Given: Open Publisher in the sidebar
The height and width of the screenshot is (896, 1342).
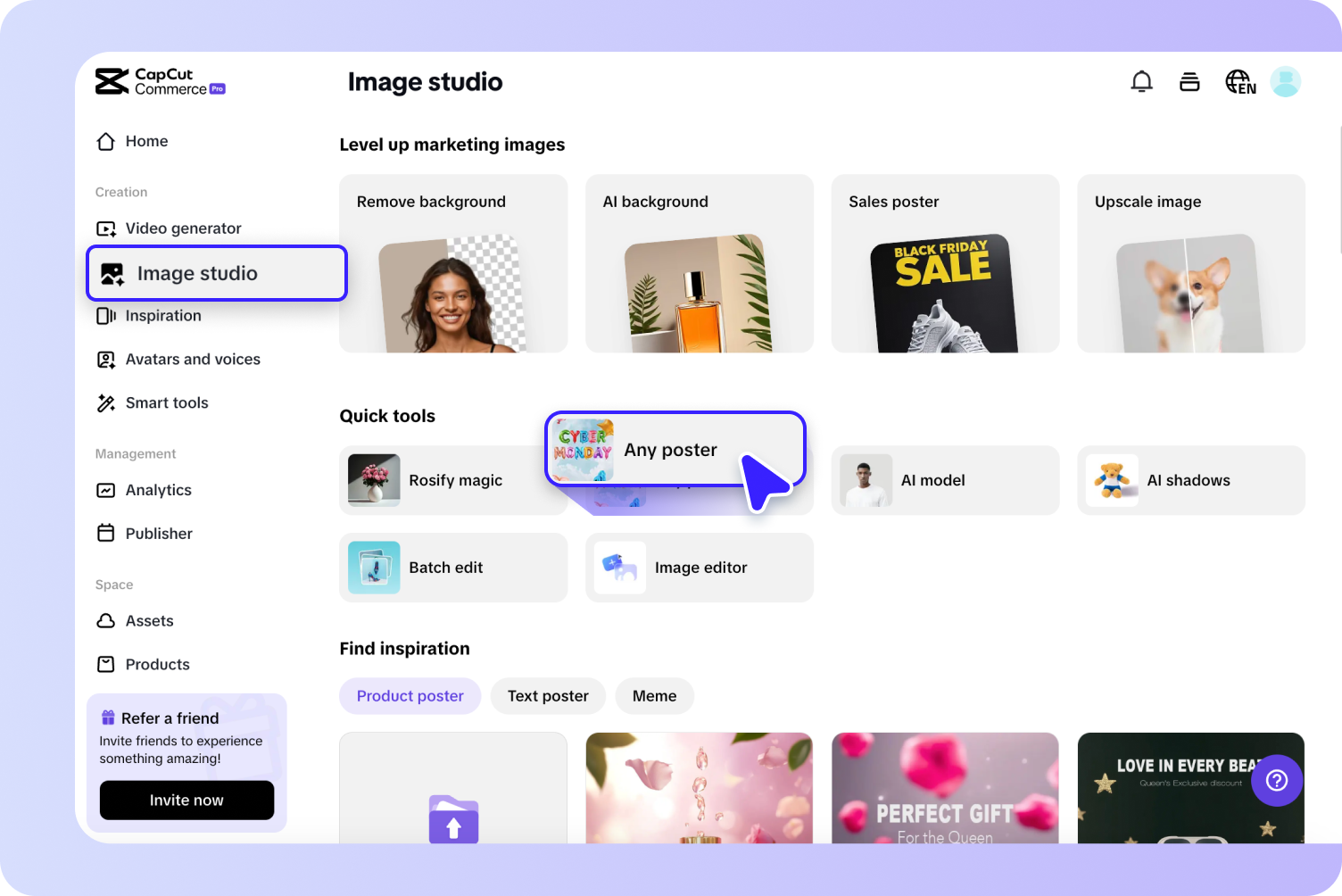Looking at the screenshot, I should [x=159, y=534].
